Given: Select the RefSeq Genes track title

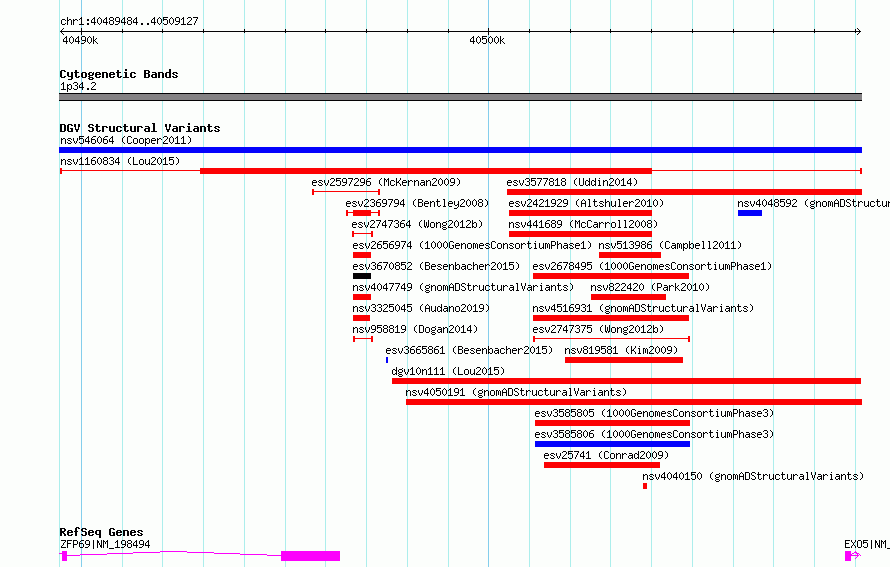Looking at the screenshot, I should [x=101, y=532].
